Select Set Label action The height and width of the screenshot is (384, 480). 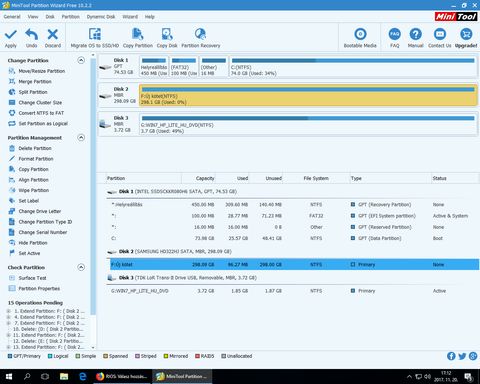[28, 201]
